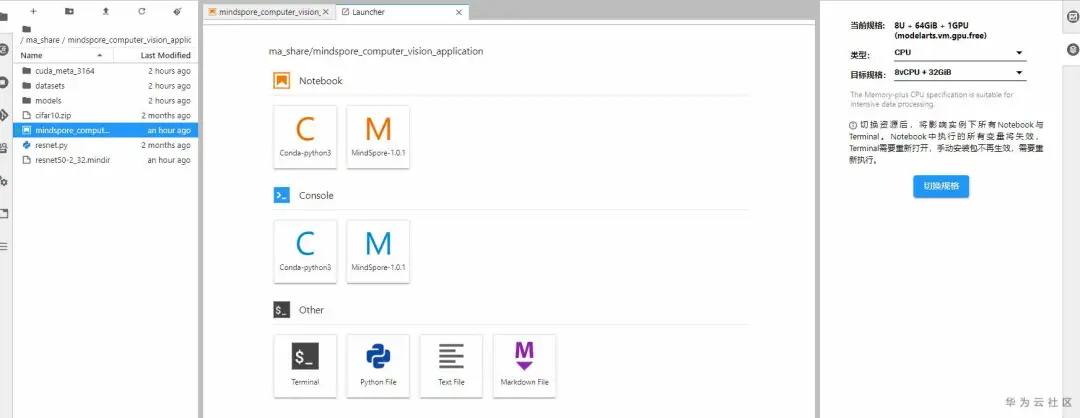Click the new folder toolbar icon
Screen dimensions: 1080x418
69,11
